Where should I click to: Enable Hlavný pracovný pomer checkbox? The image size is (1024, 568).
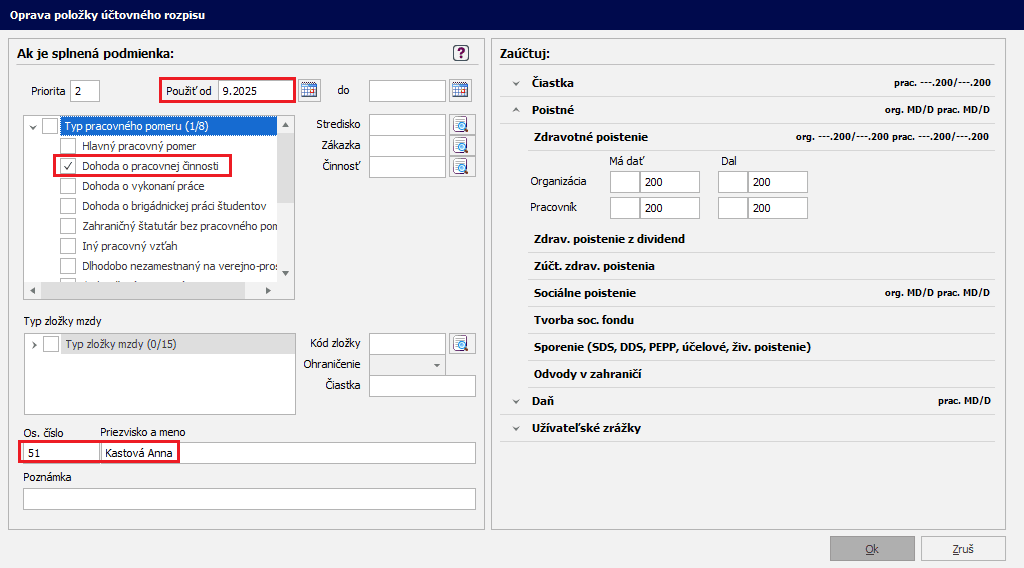[68, 146]
